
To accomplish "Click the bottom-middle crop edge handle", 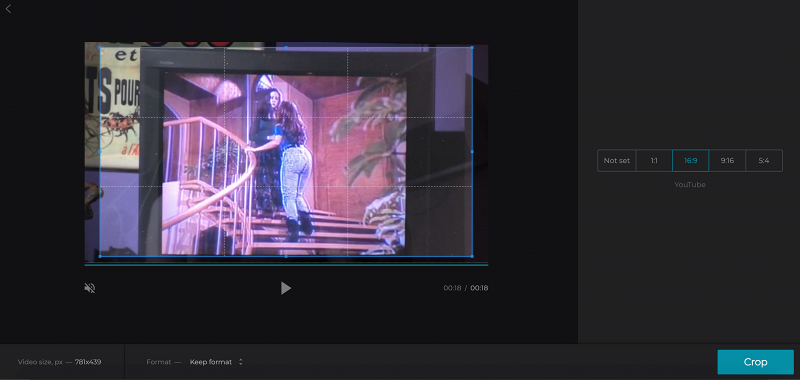I will pos(286,256).
